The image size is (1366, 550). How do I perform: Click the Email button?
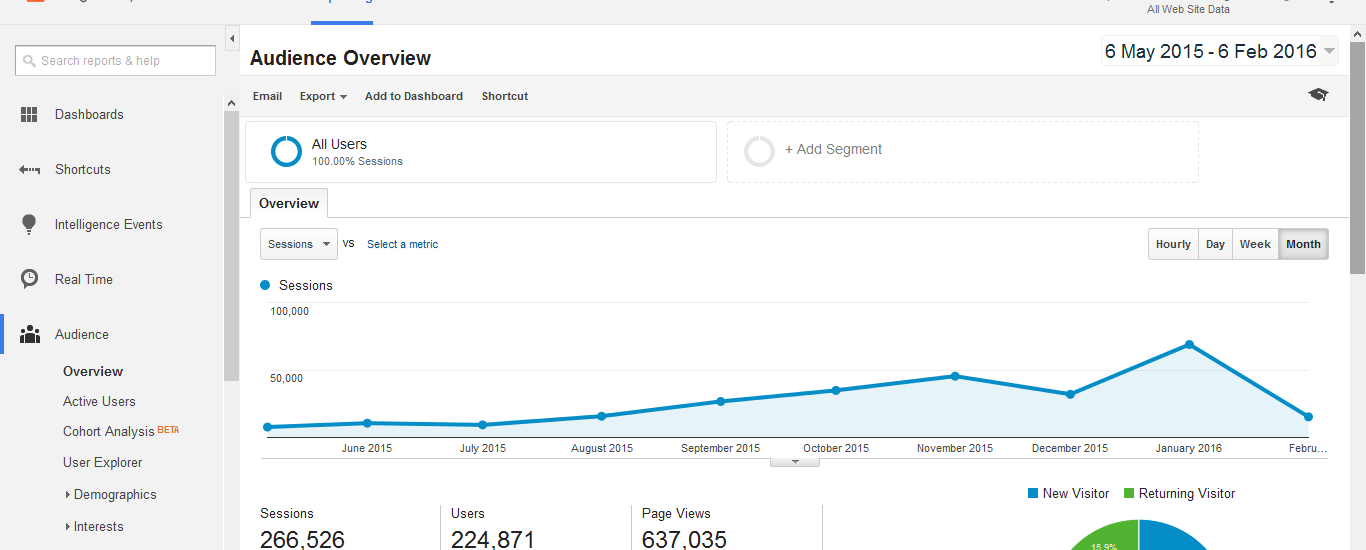(267, 96)
